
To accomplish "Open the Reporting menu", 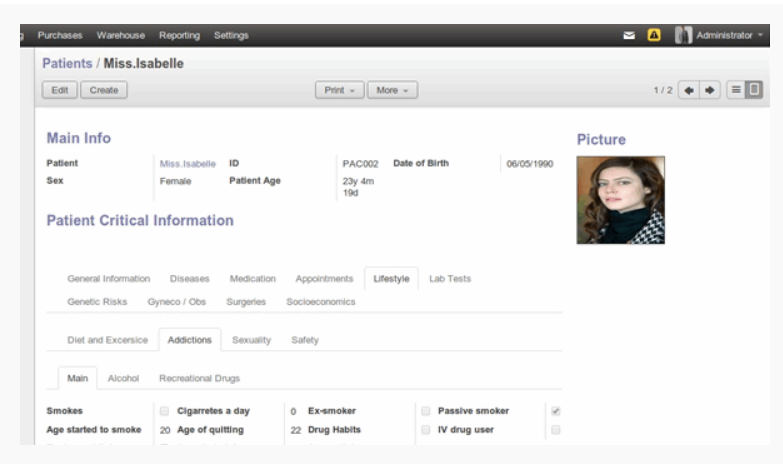I will click(179, 35).
